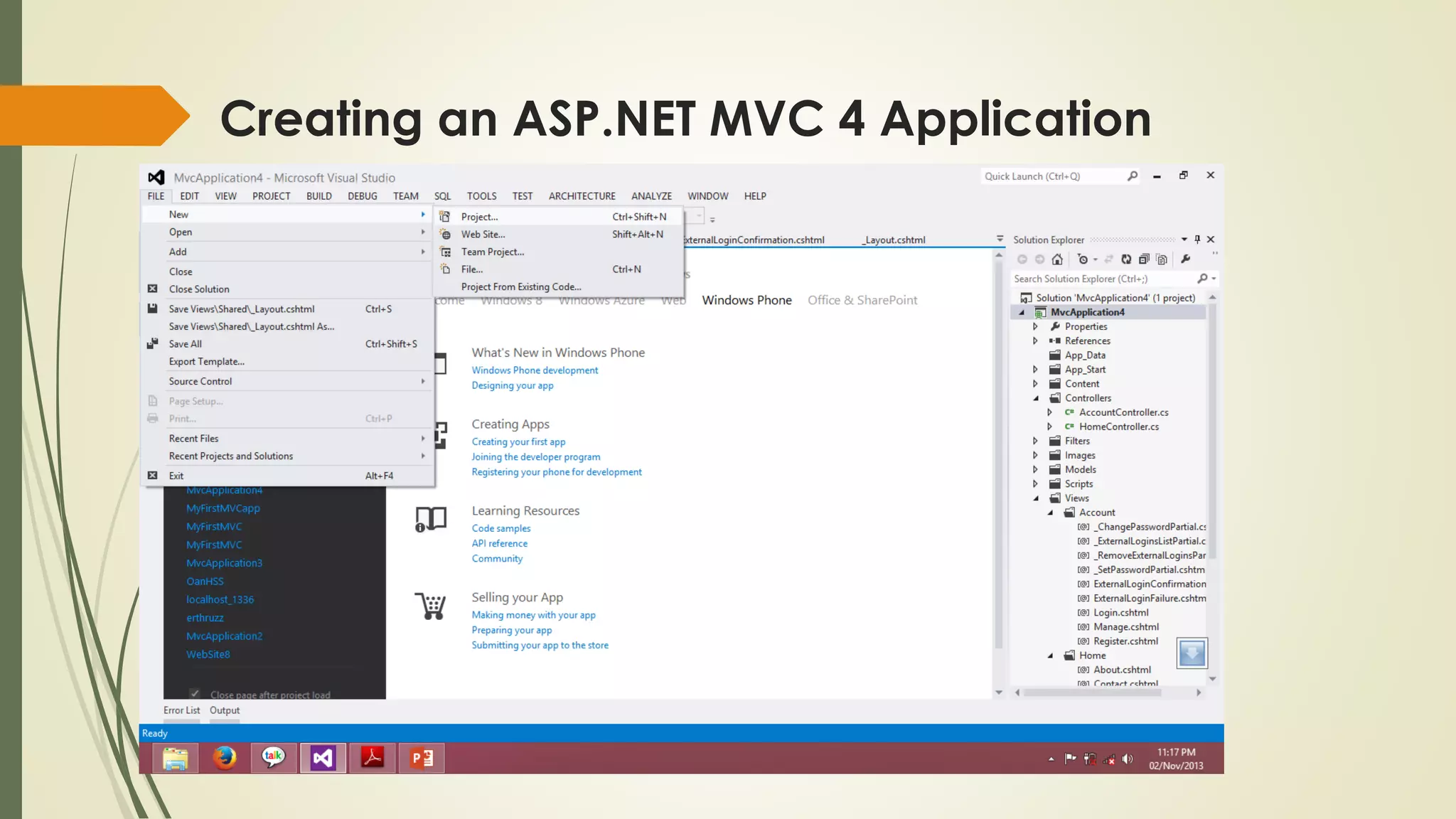This screenshot has width=1456, height=819.
Task: Open Properties wrench icon in Solution Explorer toolbar
Action: point(1186,259)
